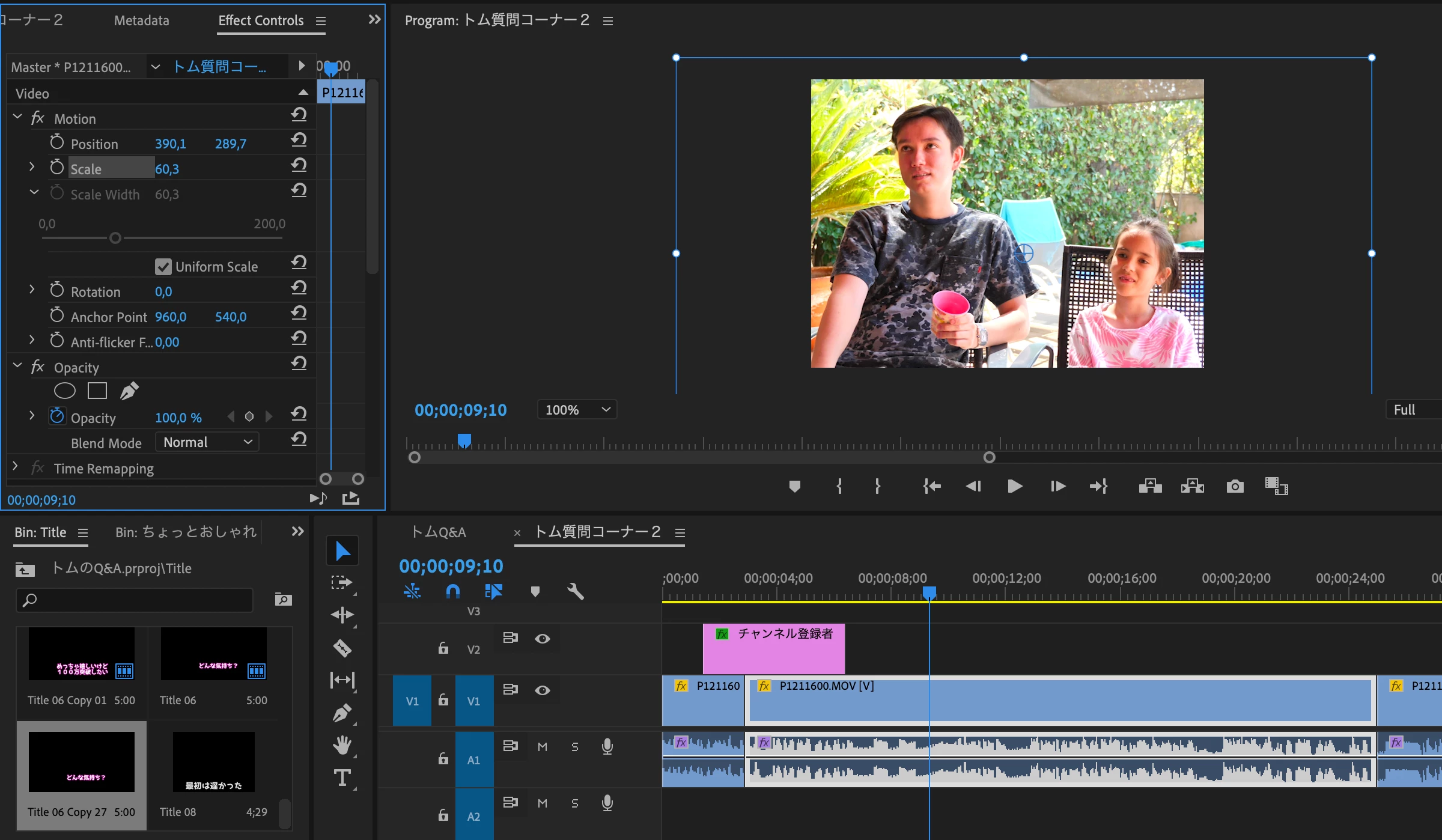Select Title 08 thumbnail in bin

coord(213,761)
